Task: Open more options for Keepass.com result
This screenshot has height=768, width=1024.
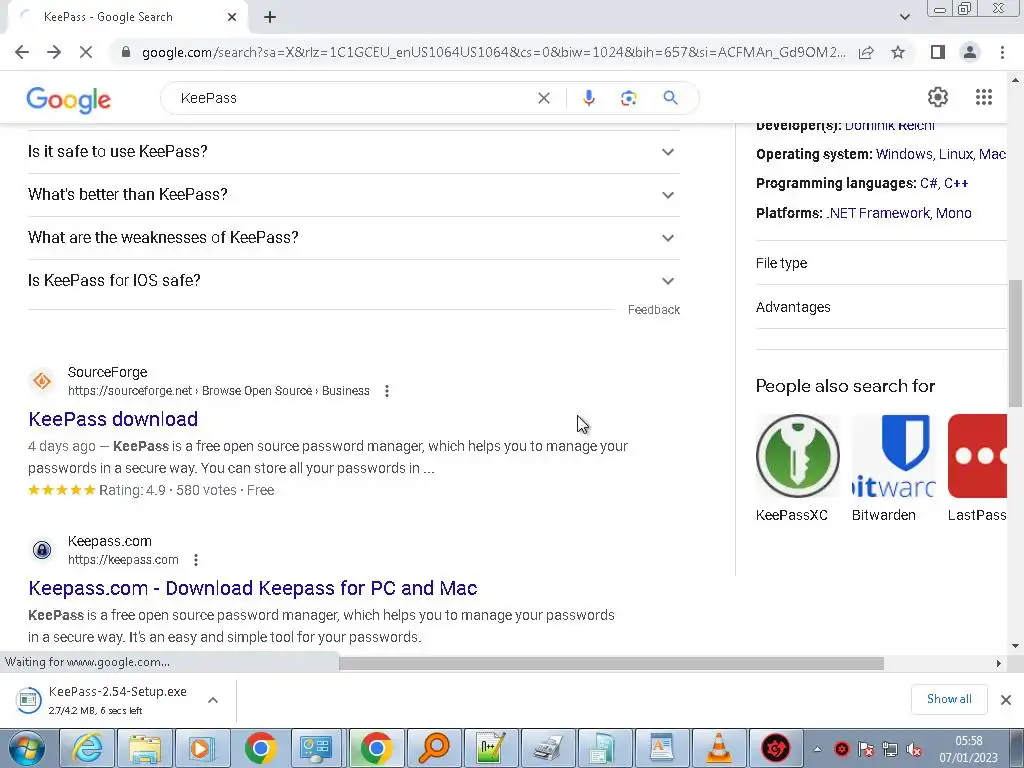Action: 195,560
